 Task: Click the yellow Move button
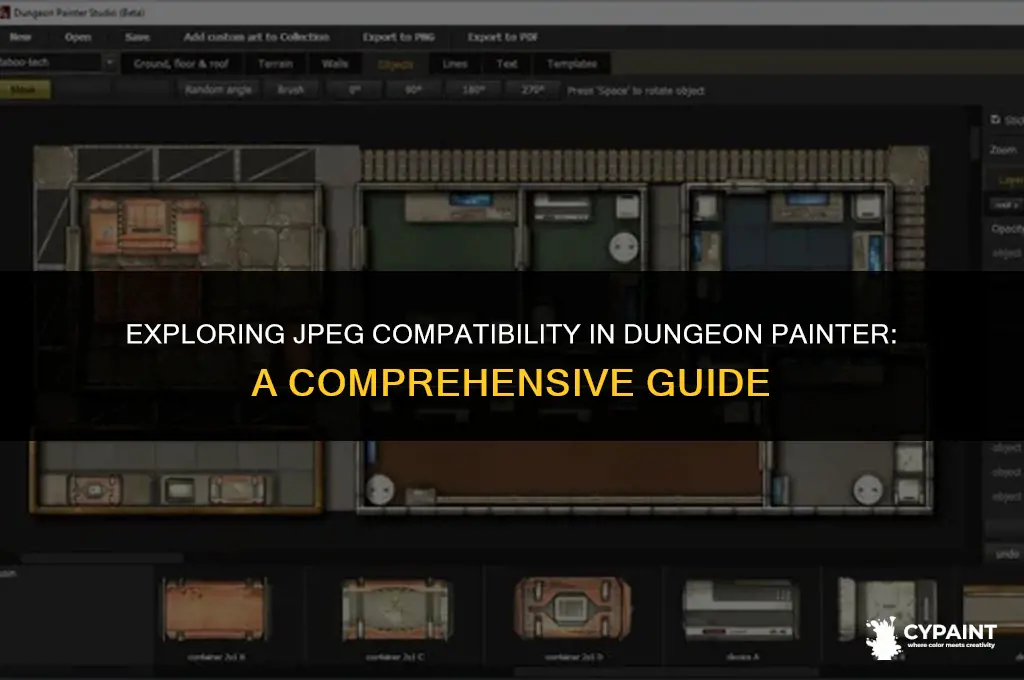click(x=24, y=89)
